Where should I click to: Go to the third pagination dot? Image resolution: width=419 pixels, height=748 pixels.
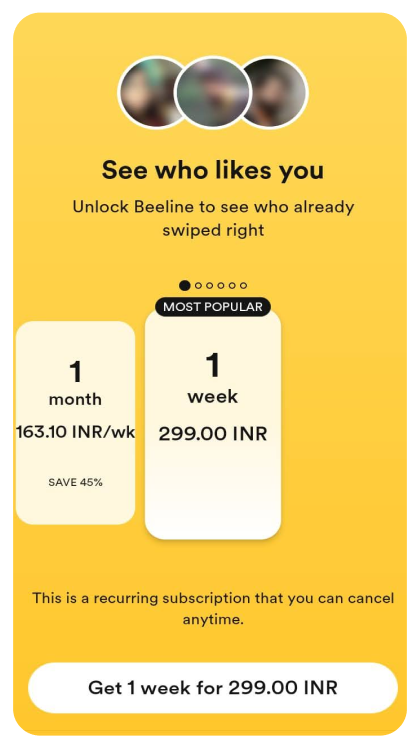pos(210,286)
